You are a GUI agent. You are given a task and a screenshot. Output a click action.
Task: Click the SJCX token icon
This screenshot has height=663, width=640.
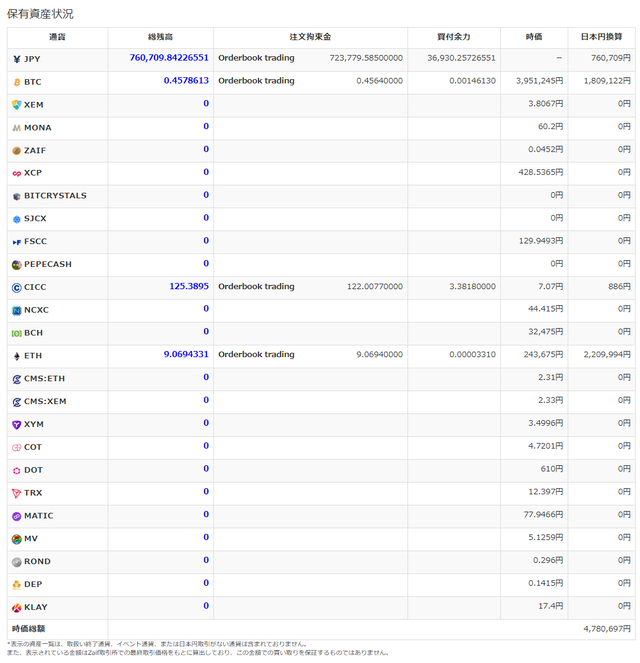click(x=16, y=219)
